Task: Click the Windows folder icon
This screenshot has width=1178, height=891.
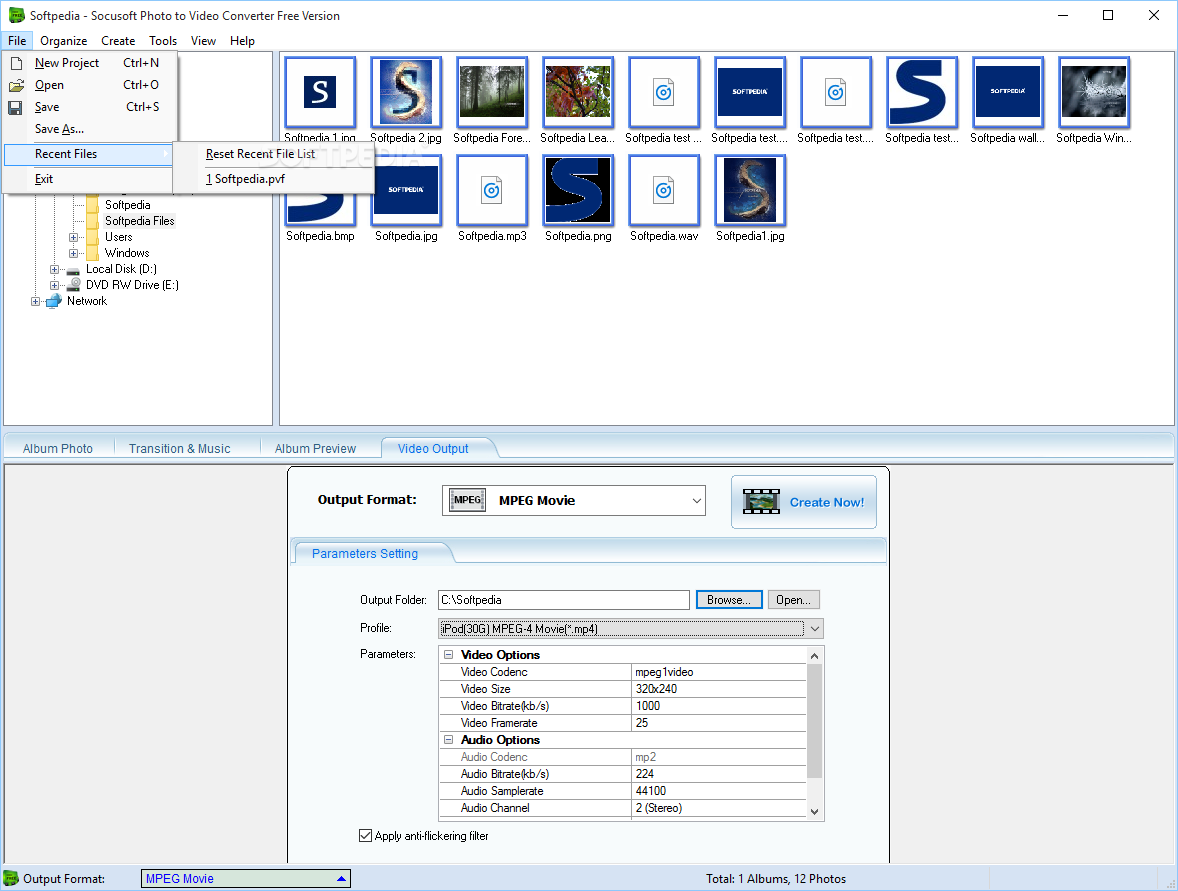Action: tap(92, 253)
